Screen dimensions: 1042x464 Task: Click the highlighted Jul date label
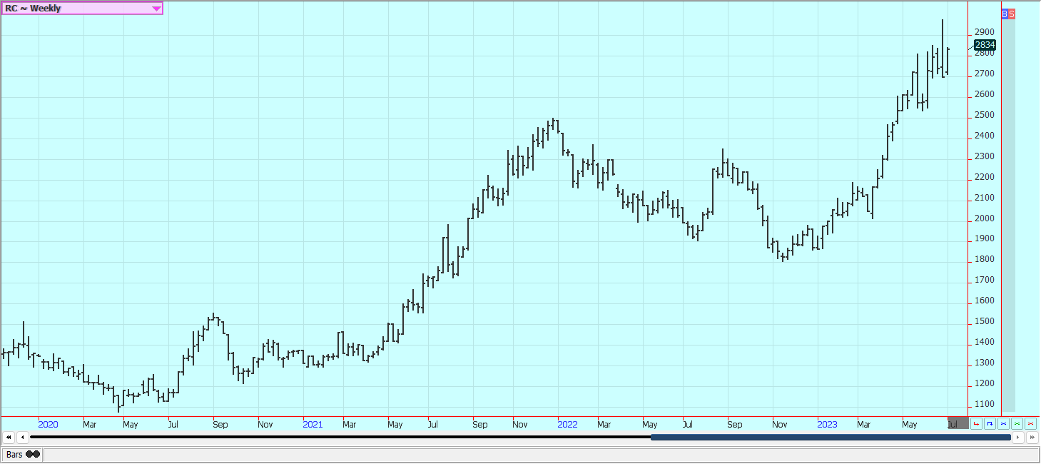pyautogui.click(x=958, y=423)
